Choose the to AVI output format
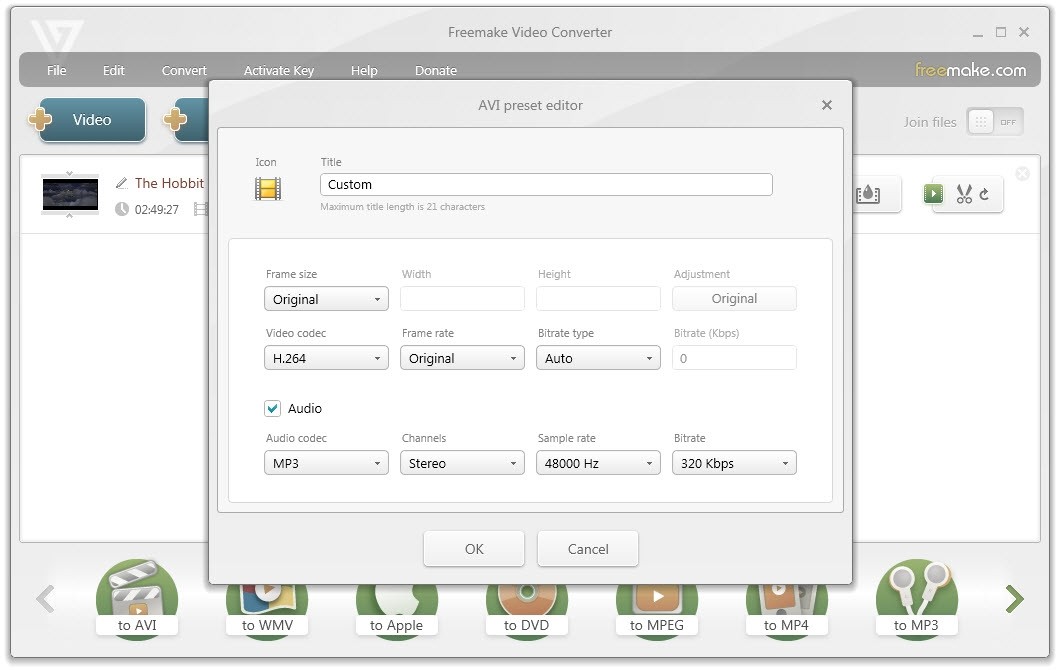The height and width of the screenshot is (670, 1060). point(137,600)
